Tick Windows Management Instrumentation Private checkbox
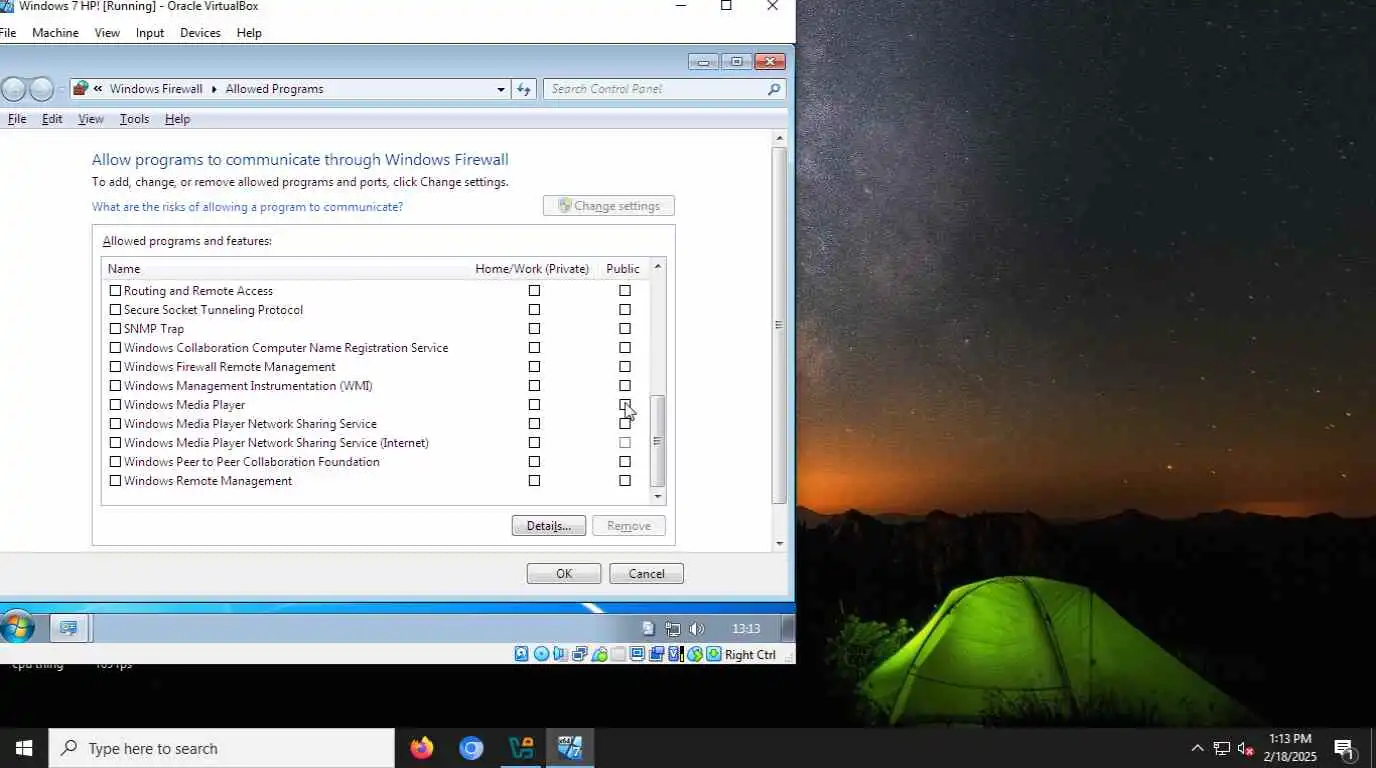This screenshot has height=768, width=1376. (534, 386)
